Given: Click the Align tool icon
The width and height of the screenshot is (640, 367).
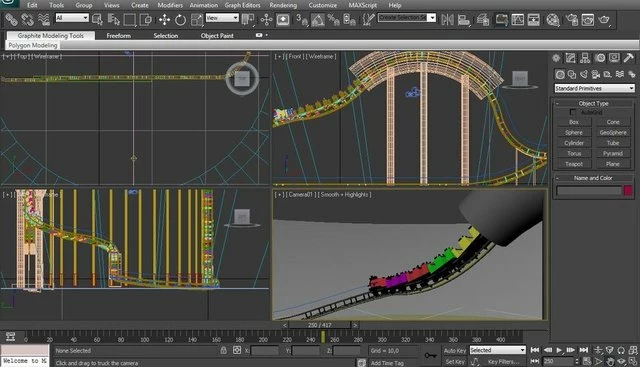Looking at the screenshot, I should (x=464, y=19).
